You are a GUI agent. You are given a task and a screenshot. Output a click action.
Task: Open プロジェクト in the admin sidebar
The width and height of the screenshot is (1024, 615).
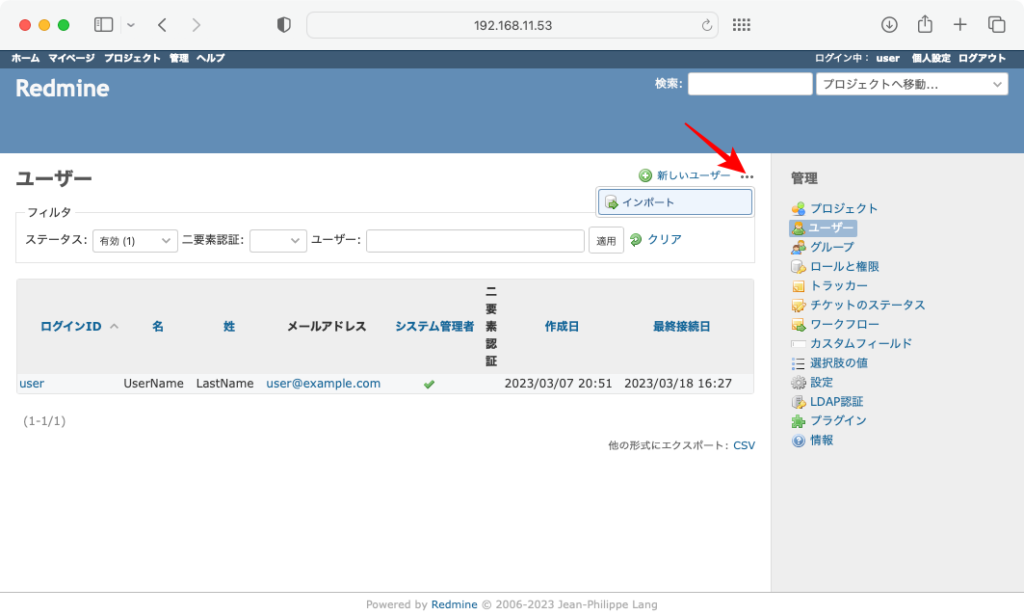click(844, 208)
